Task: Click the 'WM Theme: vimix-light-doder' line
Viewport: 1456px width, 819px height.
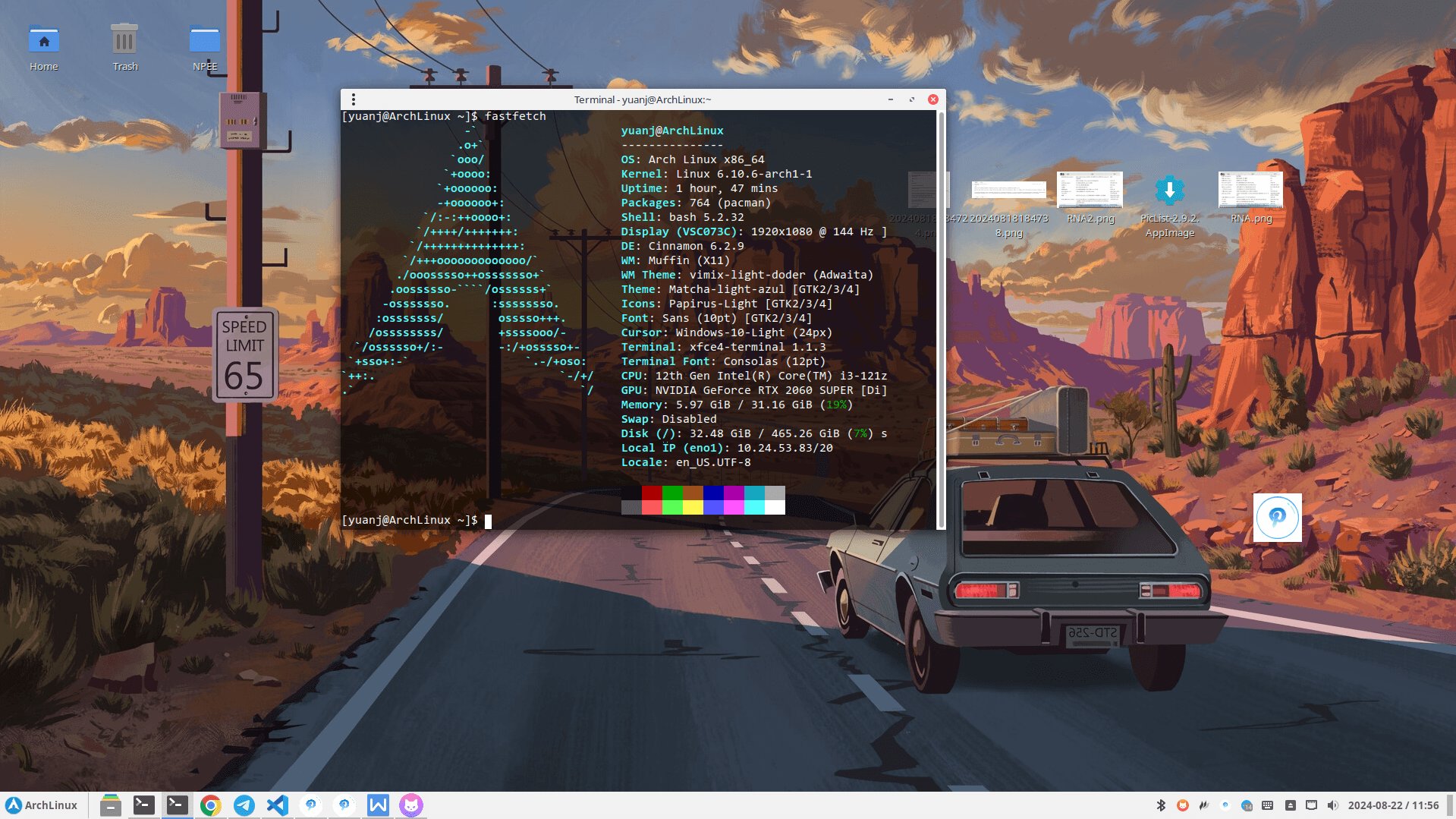Action: coord(747,275)
